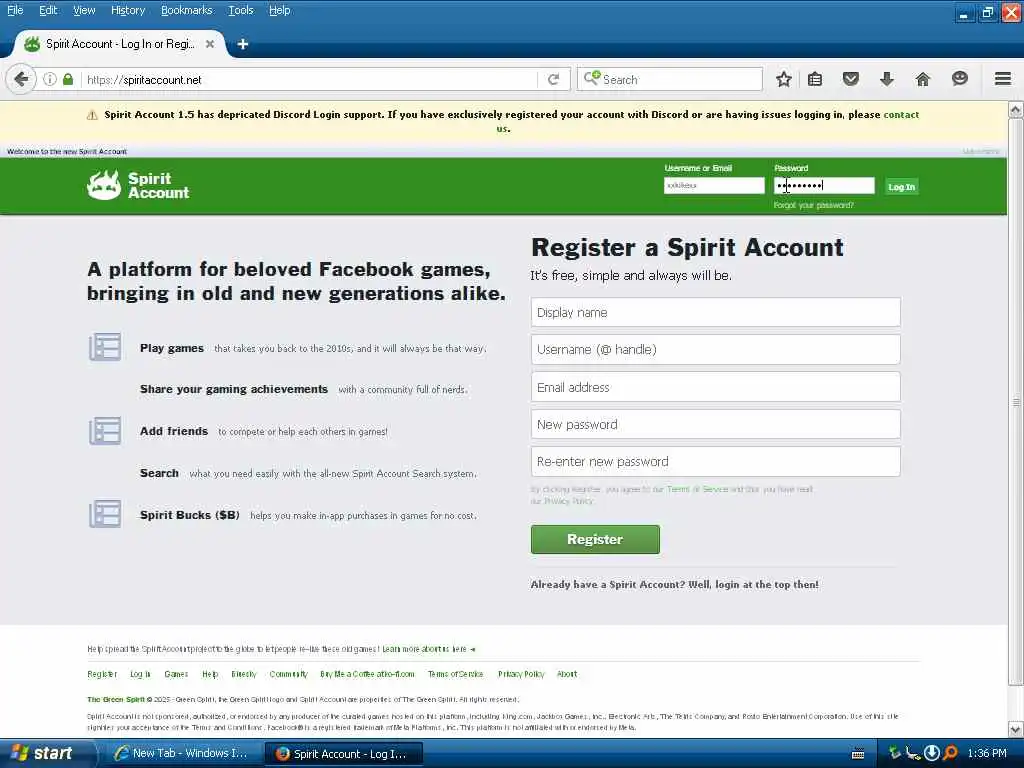Open the Games footer link
Image resolution: width=1024 pixels, height=768 pixels.
pos(176,674)
